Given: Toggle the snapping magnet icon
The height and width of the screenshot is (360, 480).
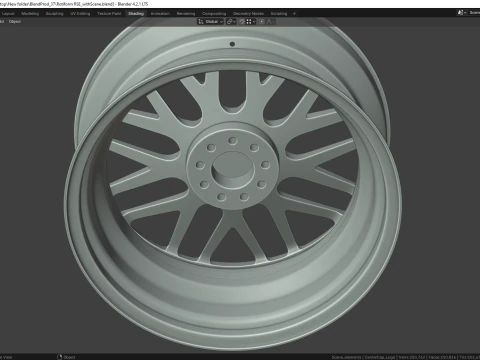Looking at the screenshot, I should (242, 22).
